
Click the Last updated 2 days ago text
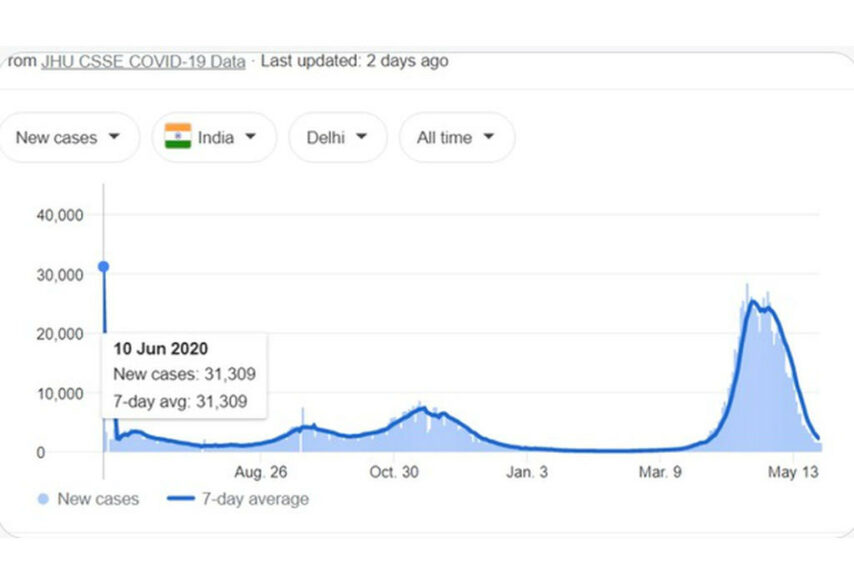[x=354, y=61]
